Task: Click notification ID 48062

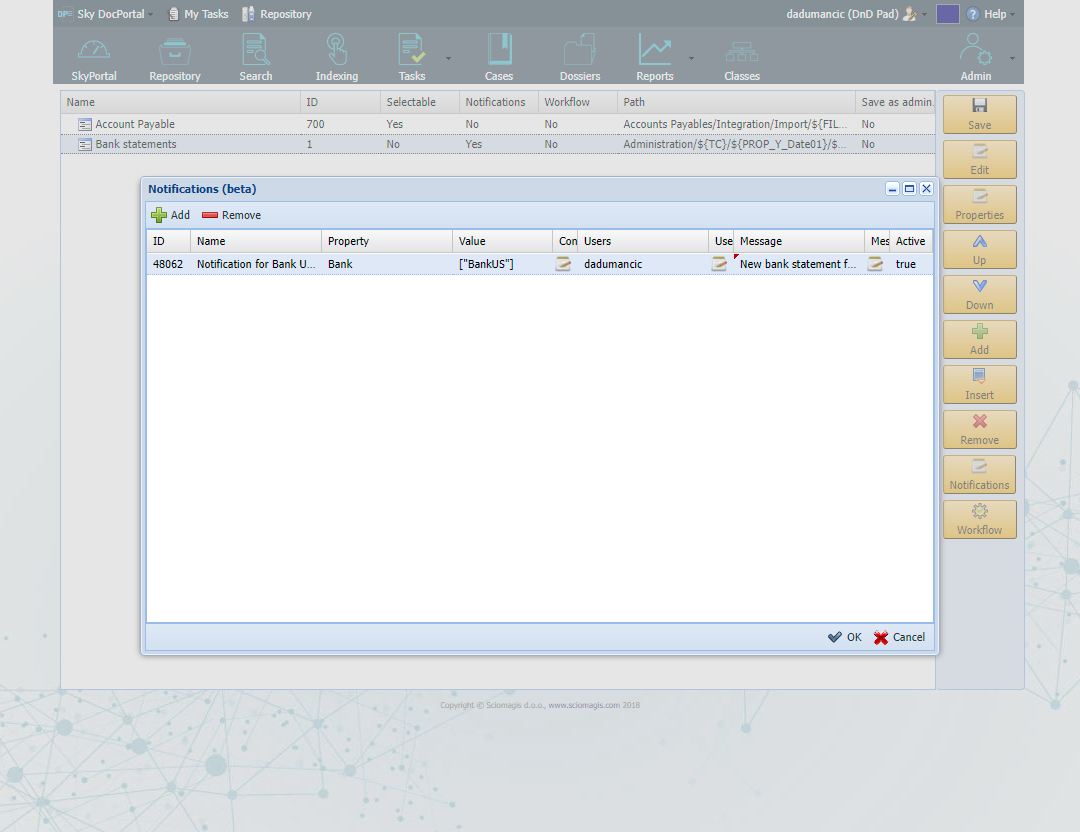Action: click(x=168, y=264)
